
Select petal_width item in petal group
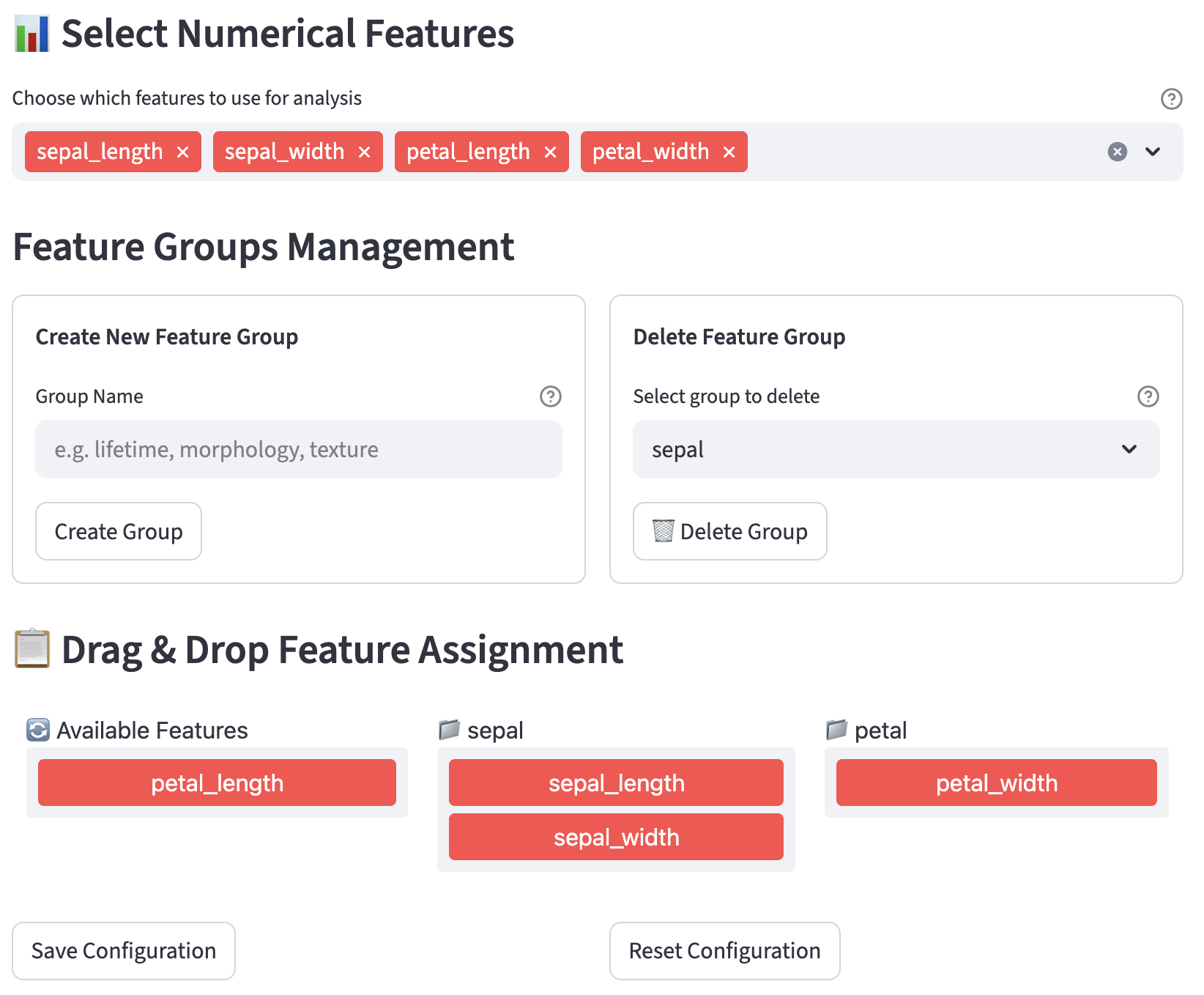pos(996,783)
